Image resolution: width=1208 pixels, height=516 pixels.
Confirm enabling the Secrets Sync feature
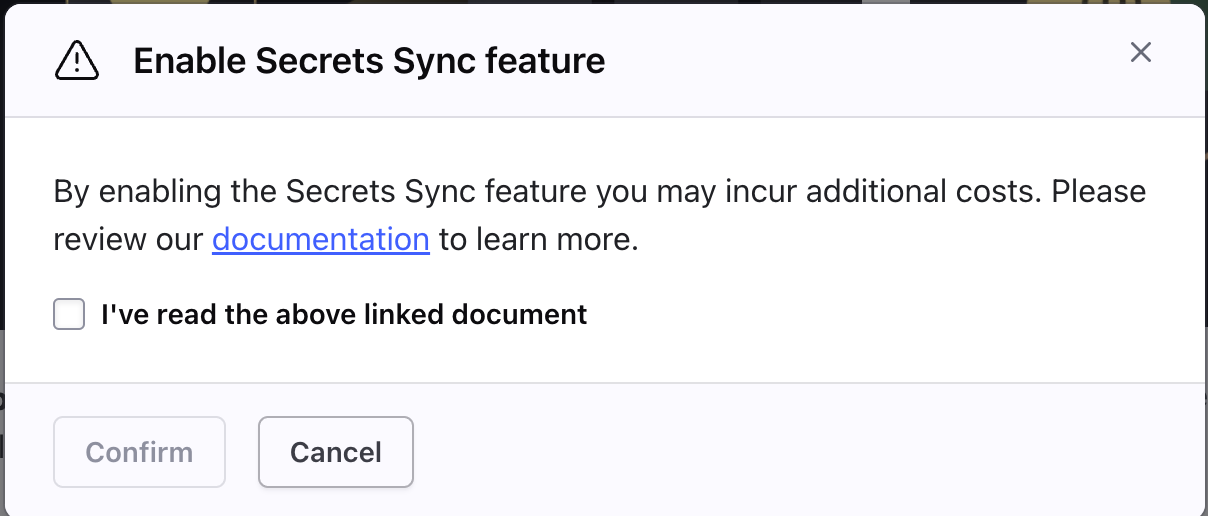(x=139, y=452)
